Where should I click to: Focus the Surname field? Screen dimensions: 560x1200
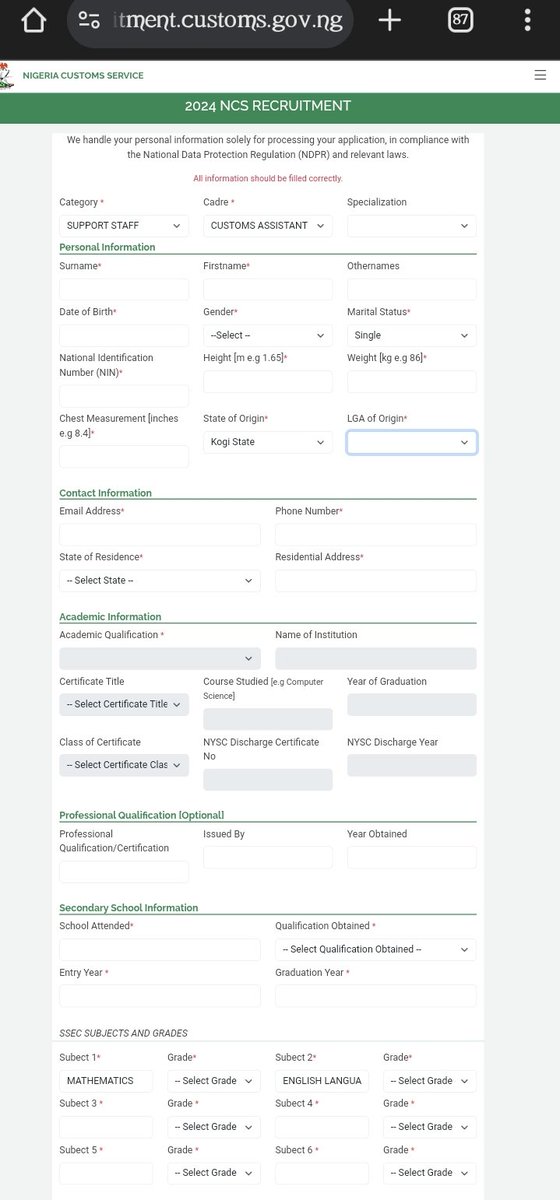(124, 289)
